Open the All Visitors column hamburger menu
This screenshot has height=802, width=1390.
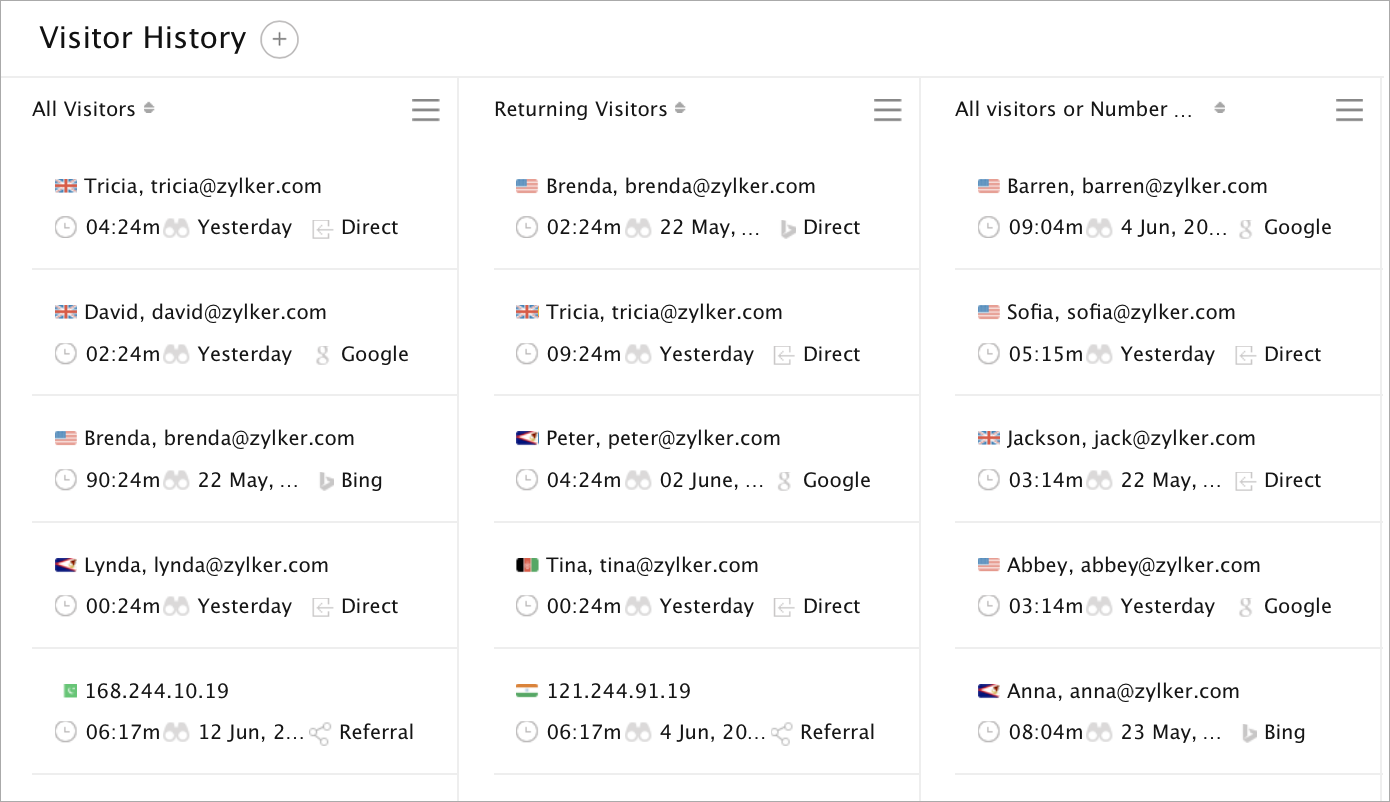pos(426,110)
